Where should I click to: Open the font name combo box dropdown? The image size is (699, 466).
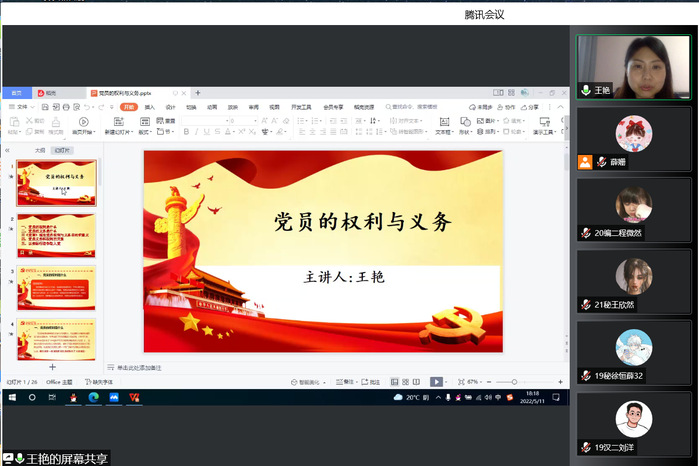pos(227,121)
